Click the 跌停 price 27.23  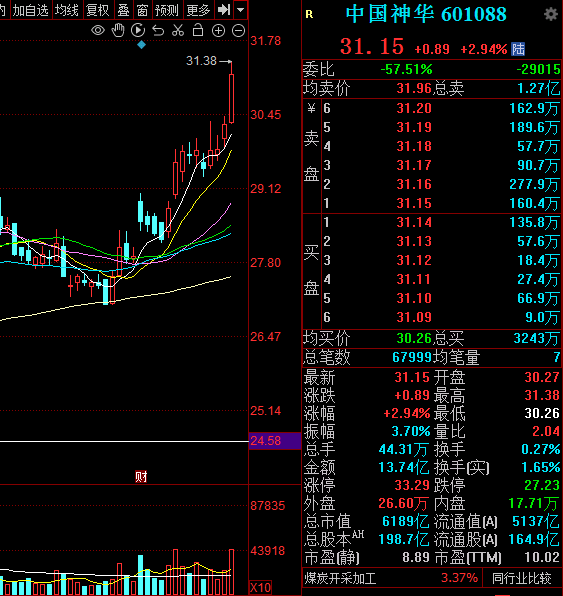pyautogui.click(x=542, y=485)
